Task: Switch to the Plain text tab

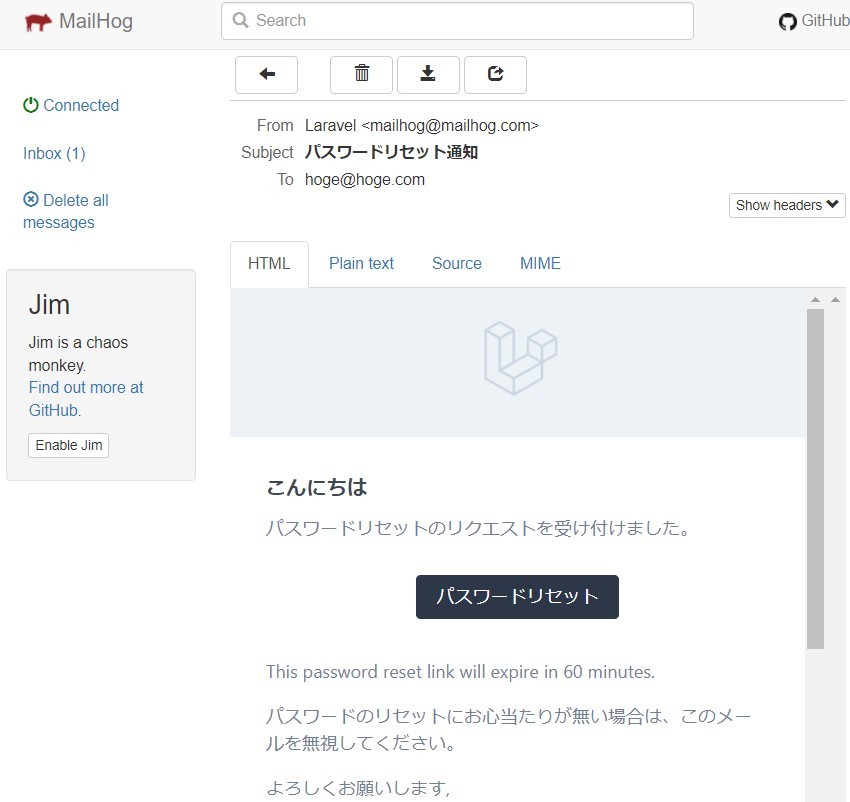Action: (x=361, y=264)
